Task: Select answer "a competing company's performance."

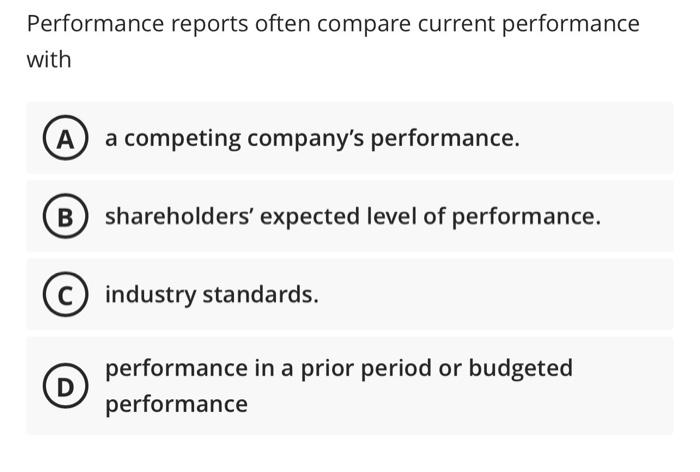Action: coord(312,138)
